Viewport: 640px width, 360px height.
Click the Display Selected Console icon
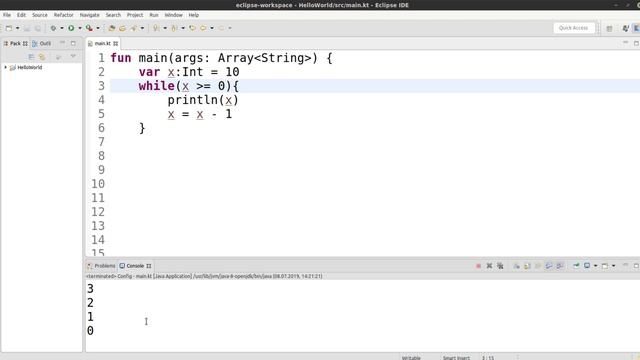[x=587, y=266]
